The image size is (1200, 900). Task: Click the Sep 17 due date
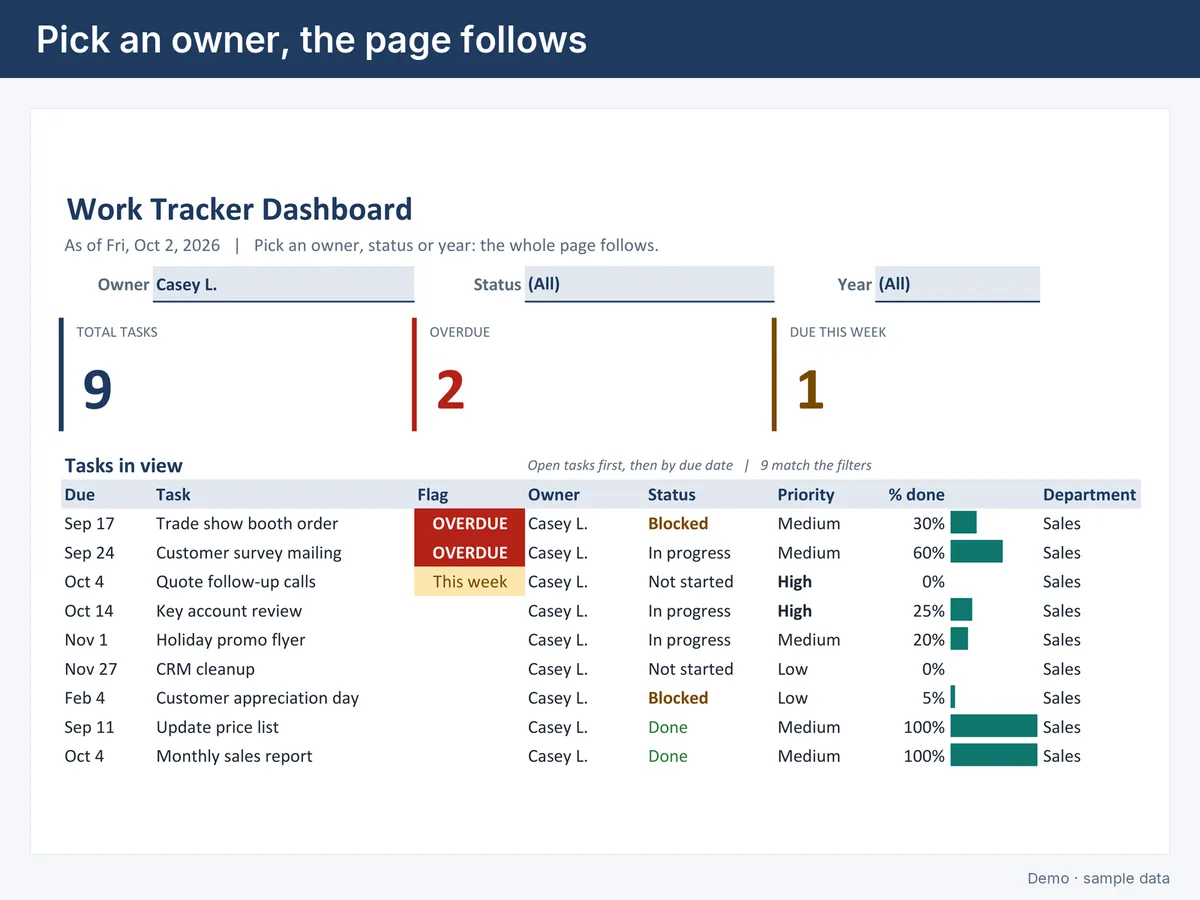coord(89,523)
